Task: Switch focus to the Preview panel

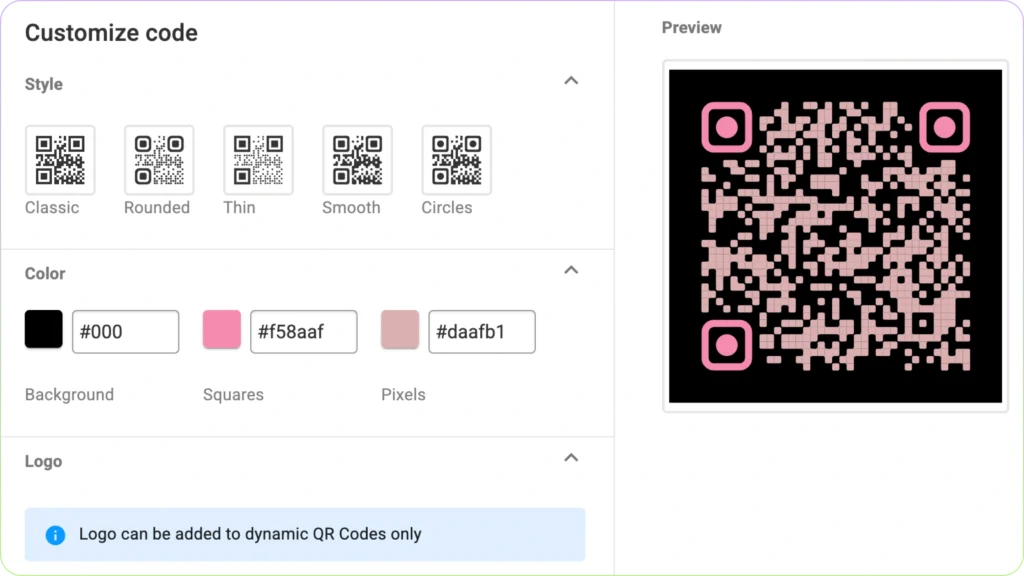Action: click(x=691, y=27)
